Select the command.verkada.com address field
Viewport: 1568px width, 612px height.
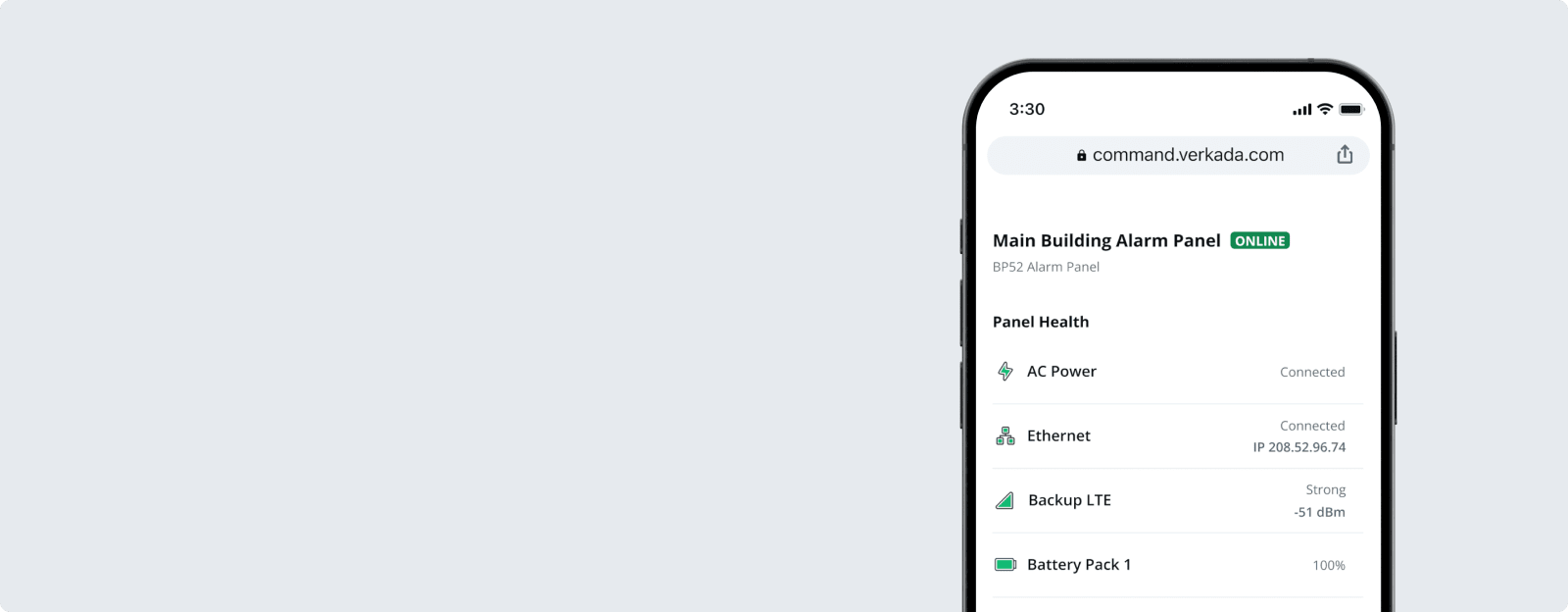pyautogui.click(x=1178, y=155)
